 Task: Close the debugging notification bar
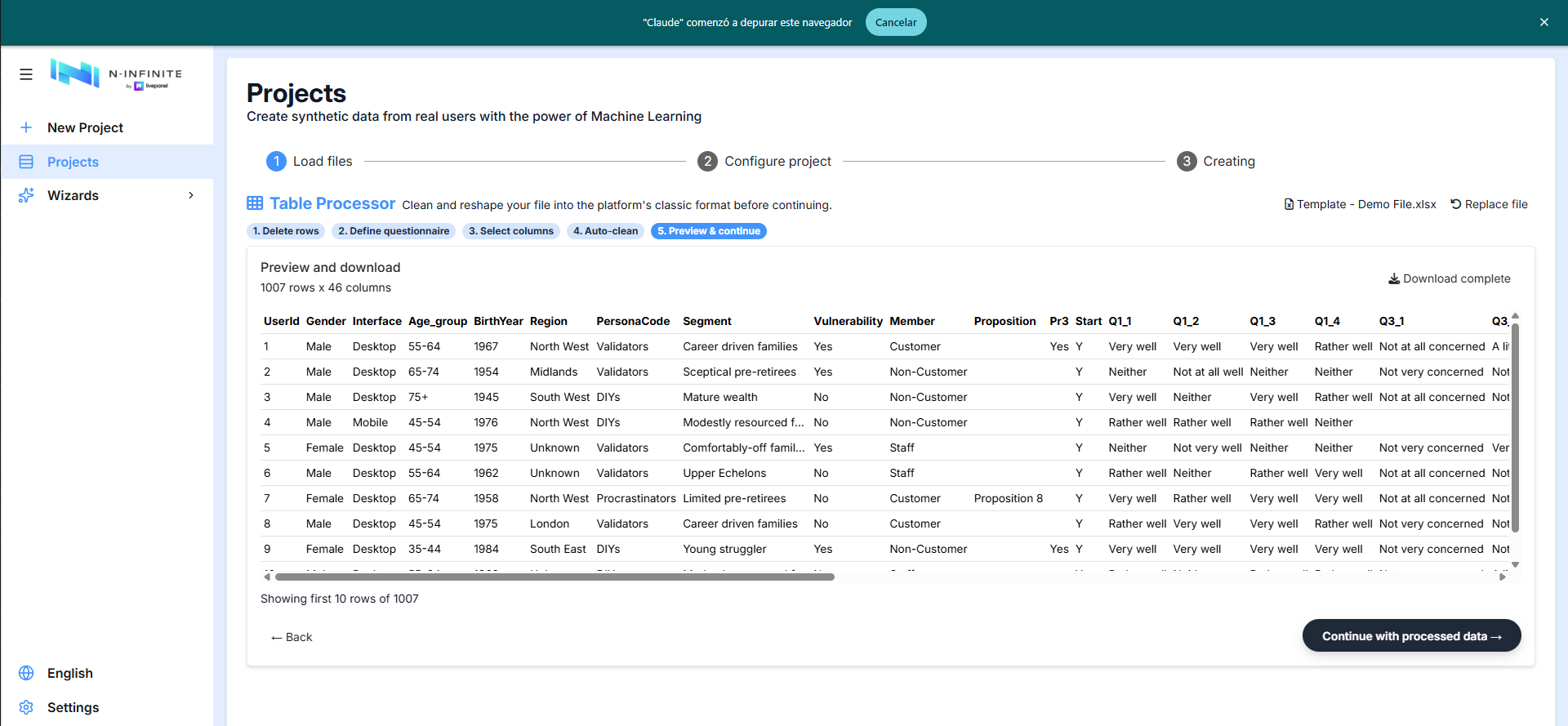tap(1544, 22)
